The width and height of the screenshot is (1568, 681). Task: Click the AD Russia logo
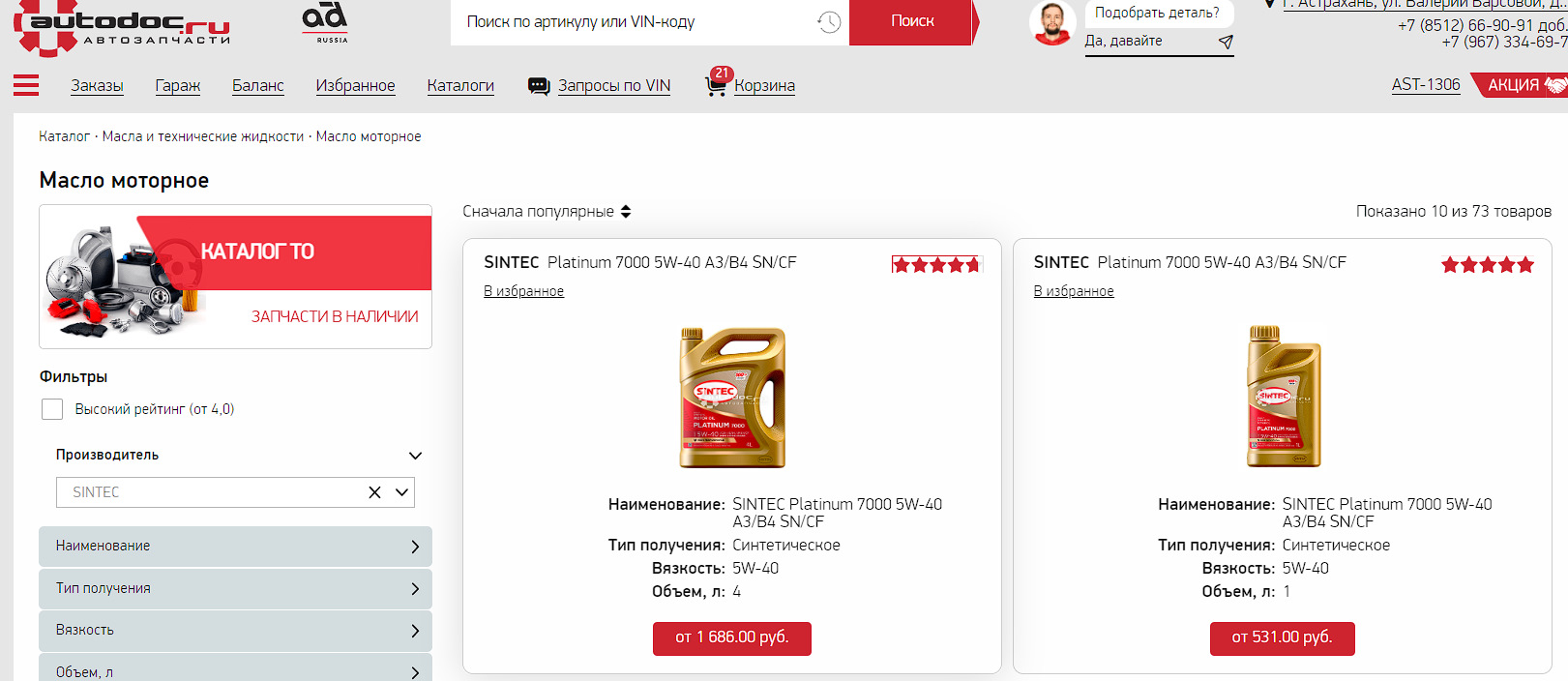point(325,22)
